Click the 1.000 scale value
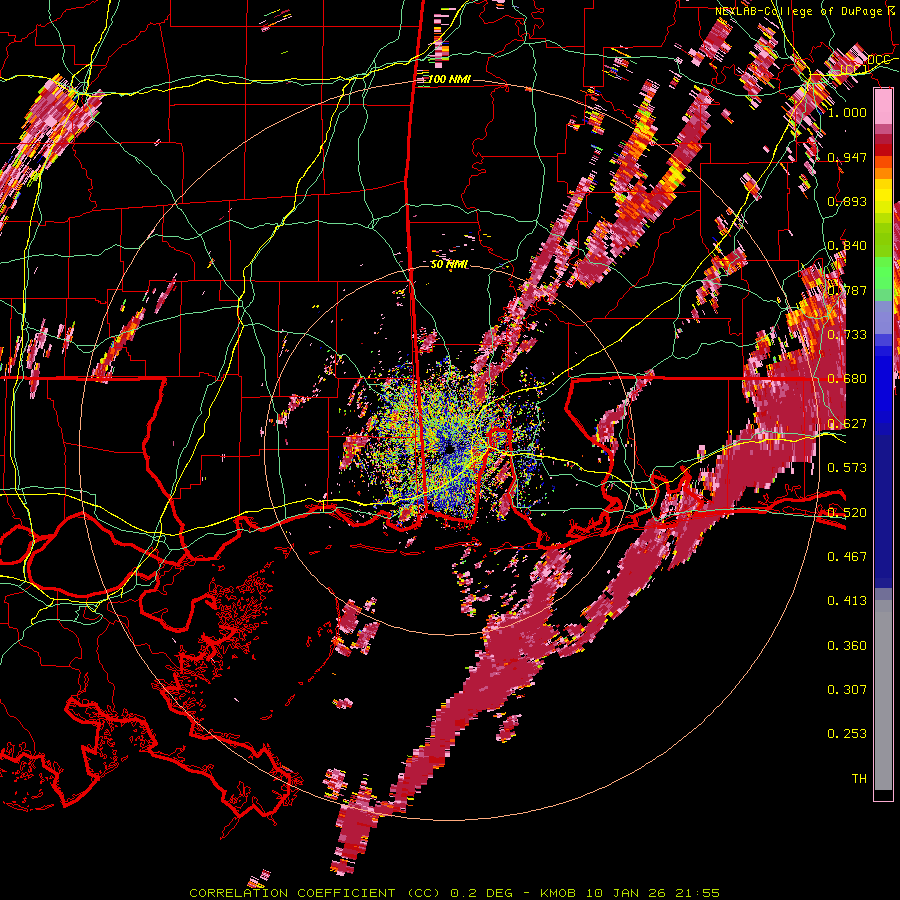The image size is (900, 900). tap(847, 112)
